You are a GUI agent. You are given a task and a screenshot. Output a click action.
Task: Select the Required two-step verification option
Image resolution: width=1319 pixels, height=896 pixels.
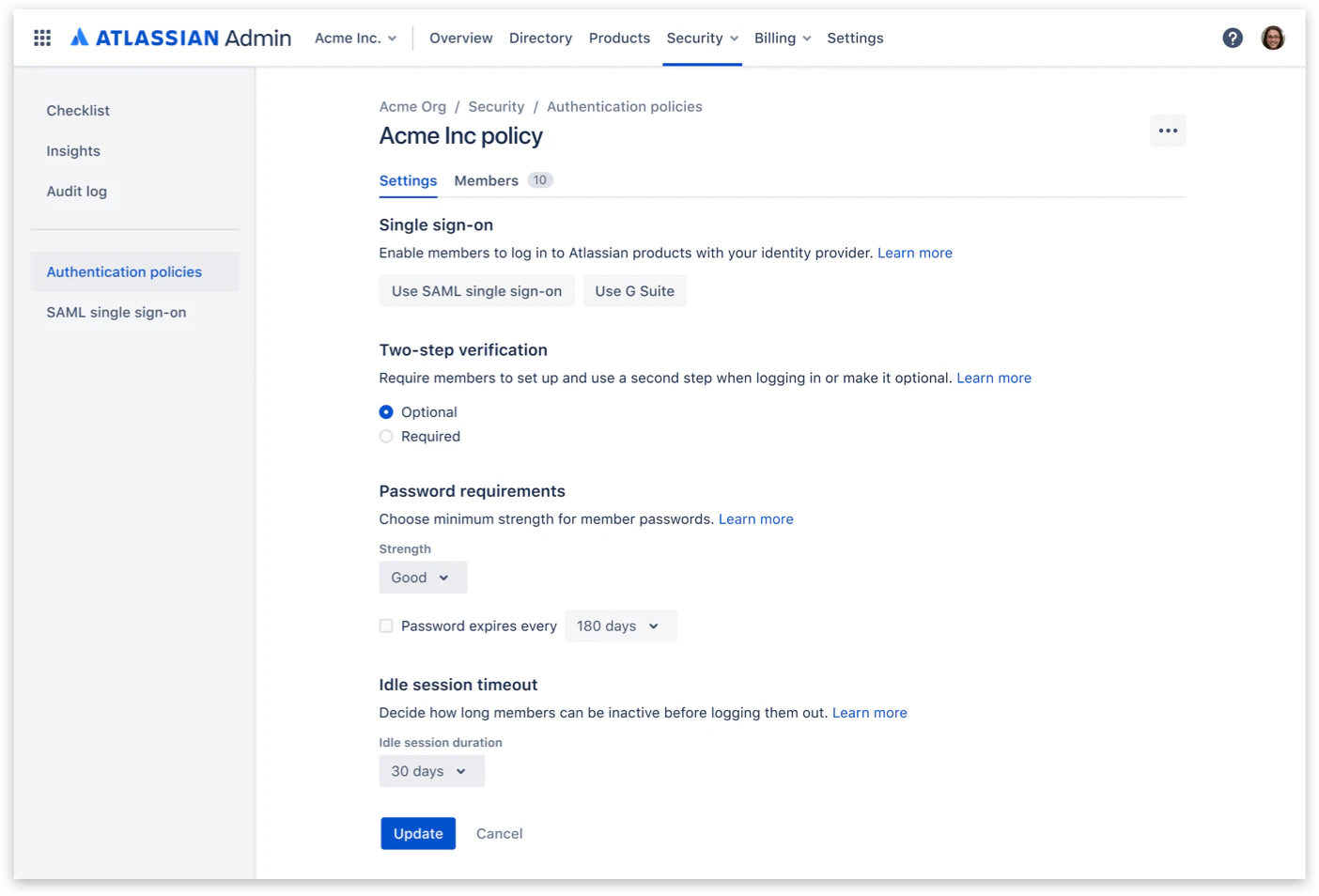point(386,436)
